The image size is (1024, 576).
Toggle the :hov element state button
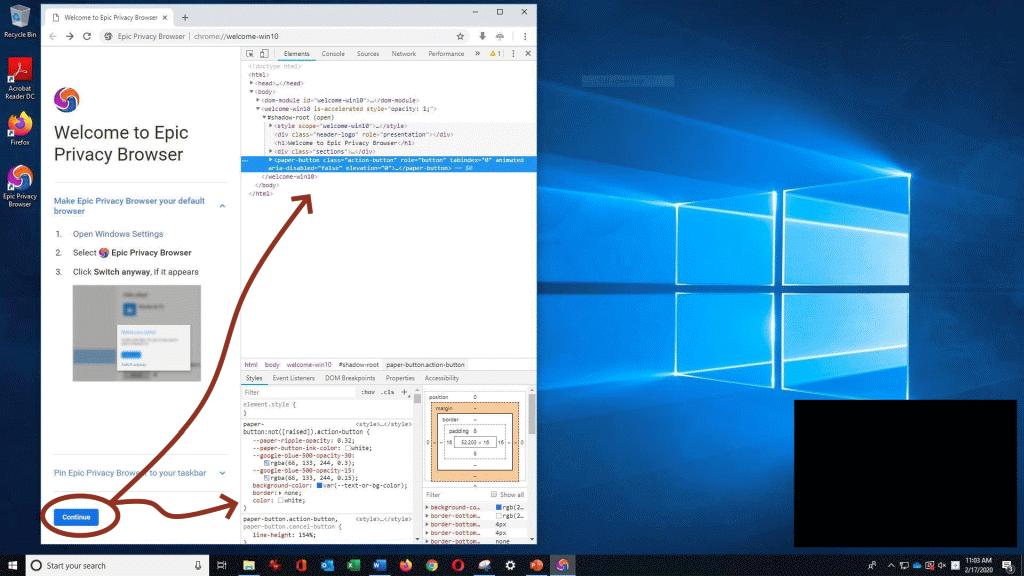click(x=368, y=392)
